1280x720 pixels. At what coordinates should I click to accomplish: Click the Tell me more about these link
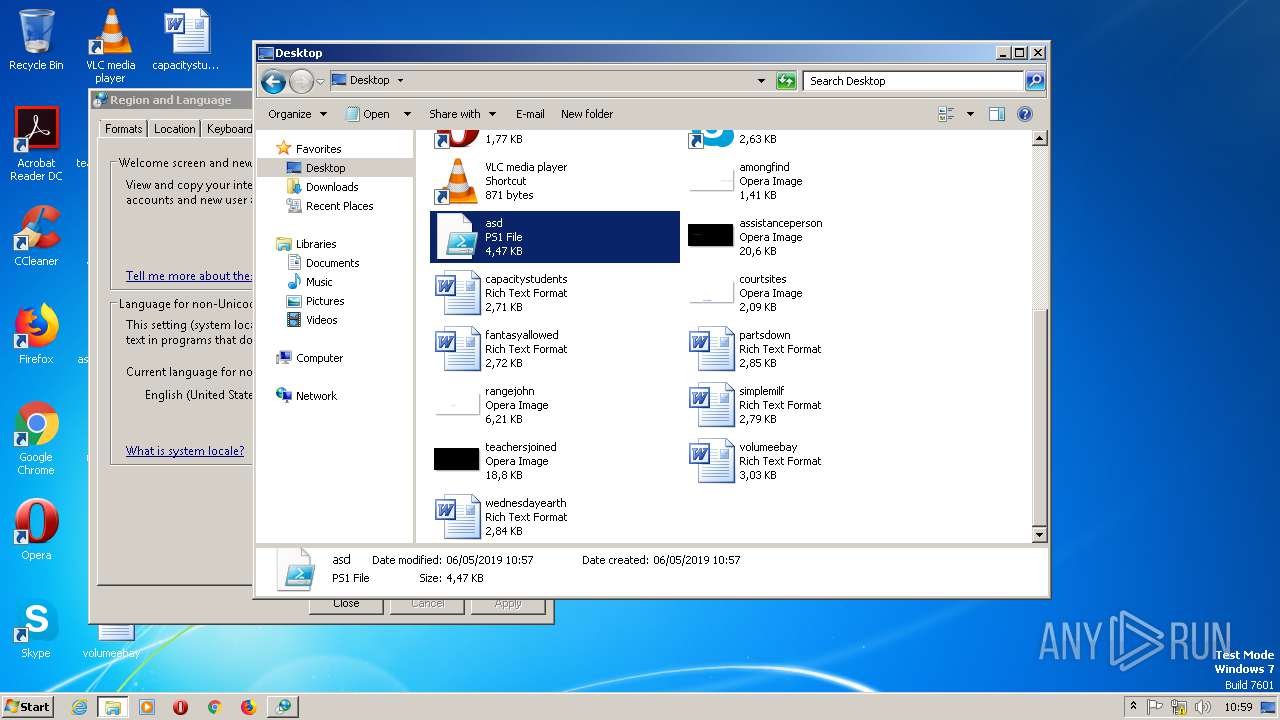(189, 276)
